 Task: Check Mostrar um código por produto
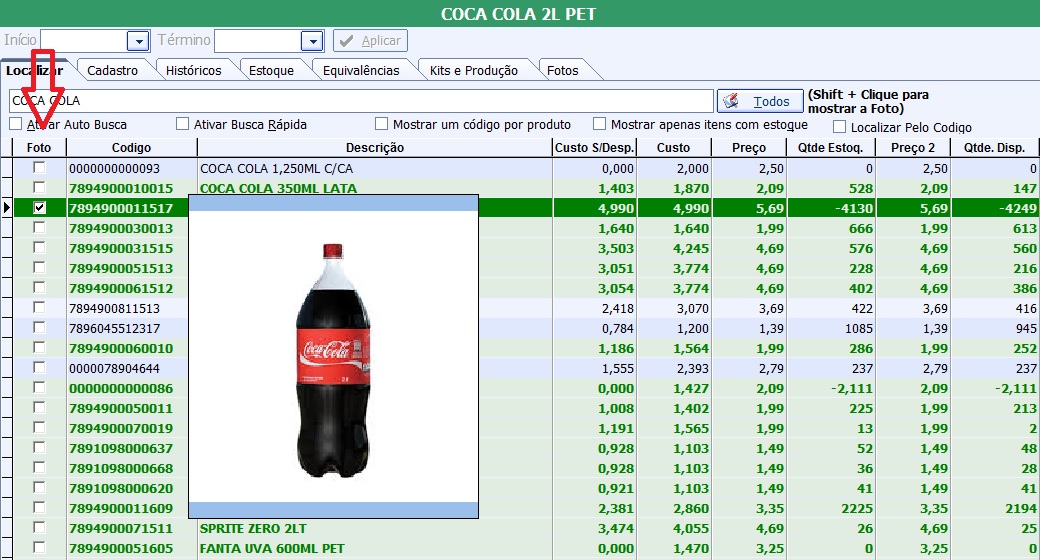pos(381,124)
